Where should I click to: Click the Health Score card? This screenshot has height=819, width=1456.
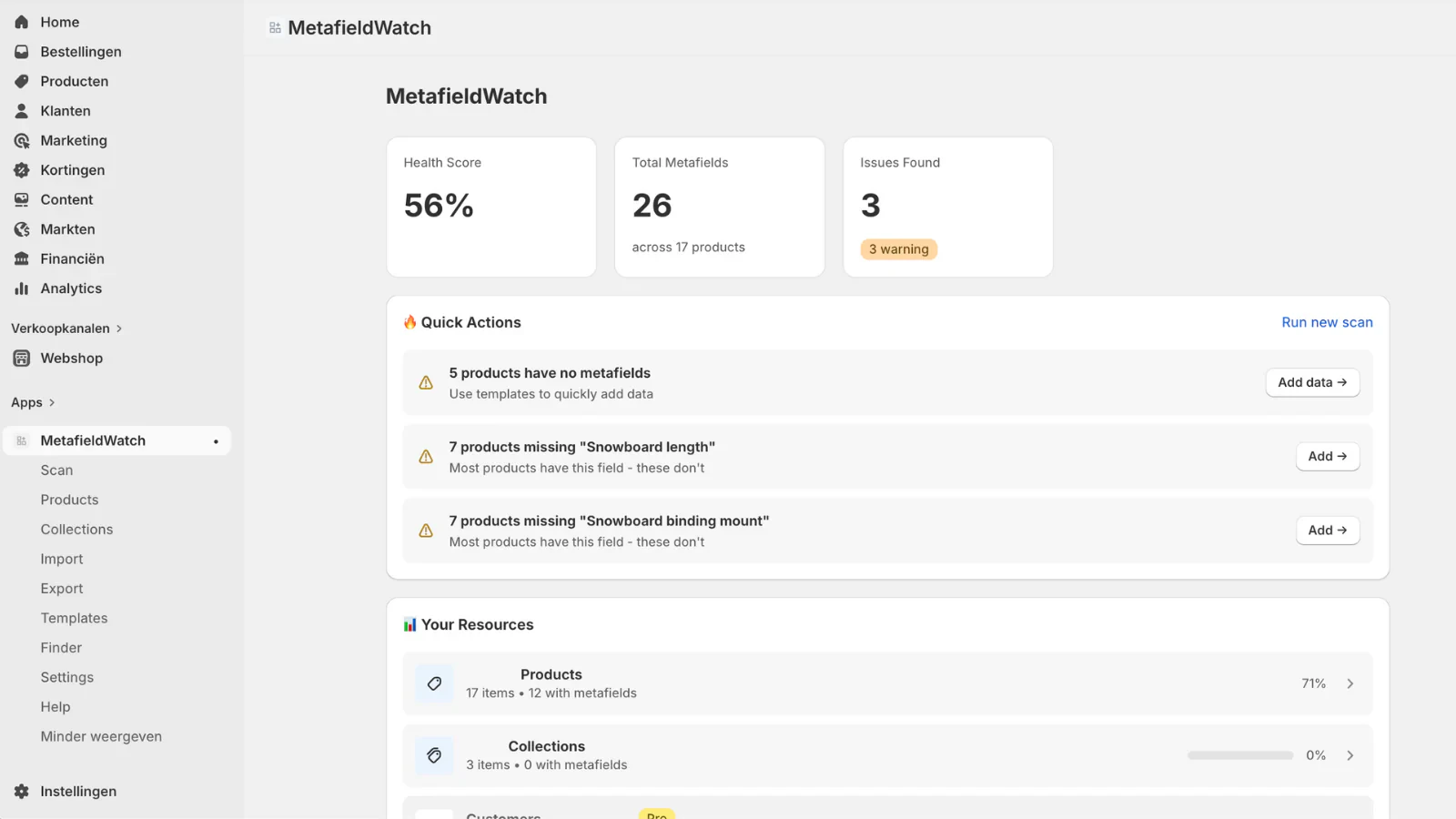point(491,207)
